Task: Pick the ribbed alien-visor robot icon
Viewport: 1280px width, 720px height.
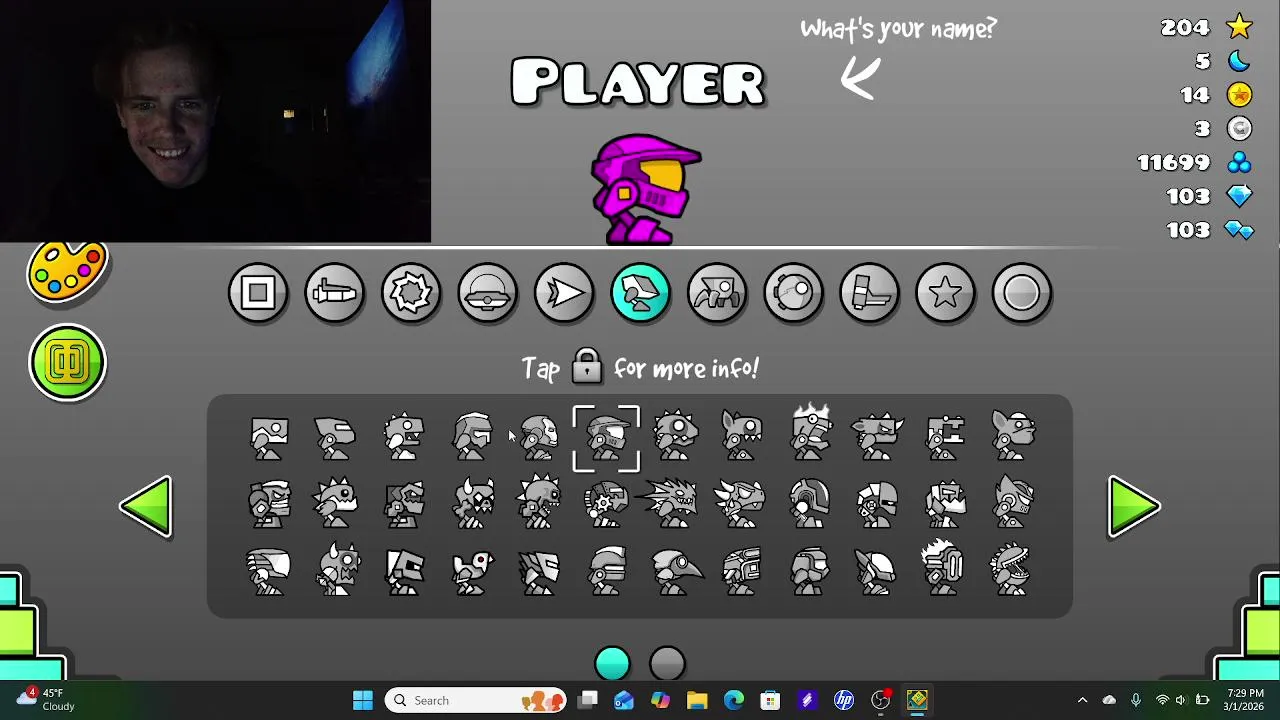Action: 269,571
